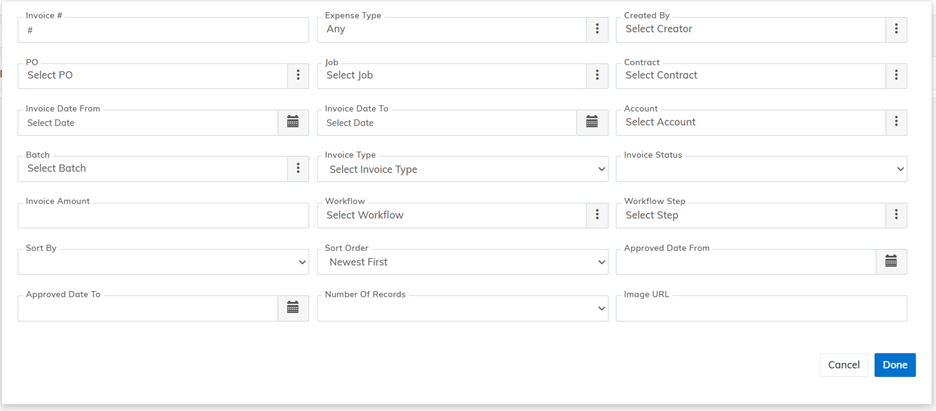Click the Cancel button
936x411 pixels.
844,365
